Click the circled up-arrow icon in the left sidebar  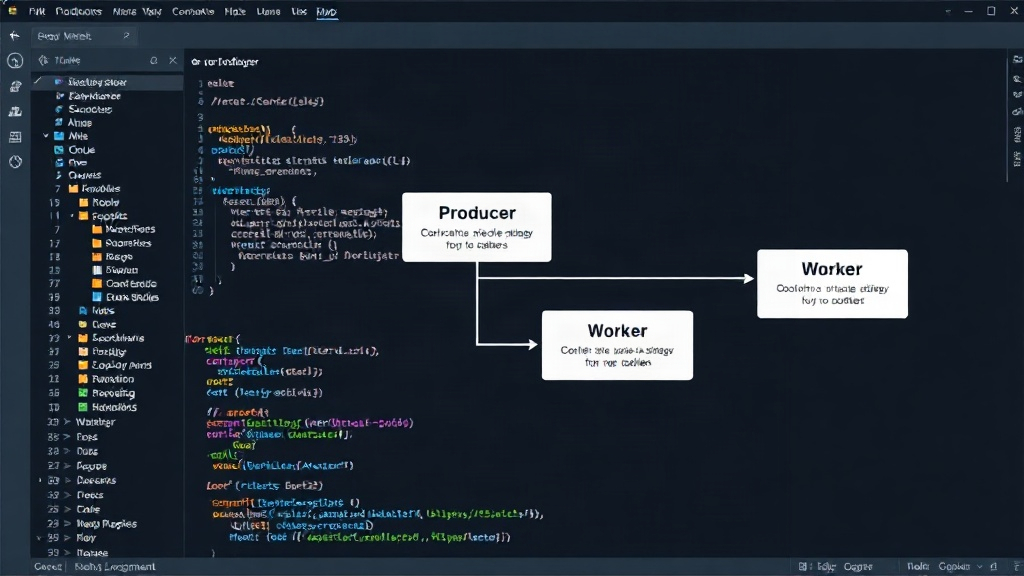tap(15, 61)
